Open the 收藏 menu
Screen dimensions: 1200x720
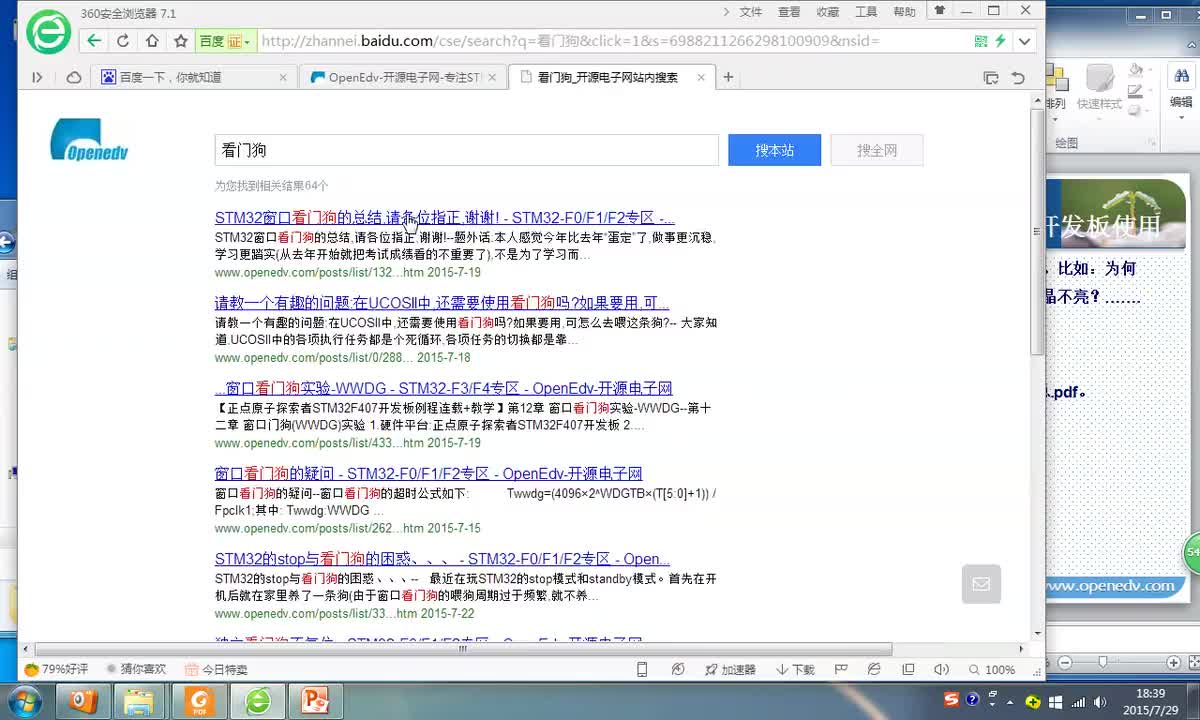tap(828, 12)
